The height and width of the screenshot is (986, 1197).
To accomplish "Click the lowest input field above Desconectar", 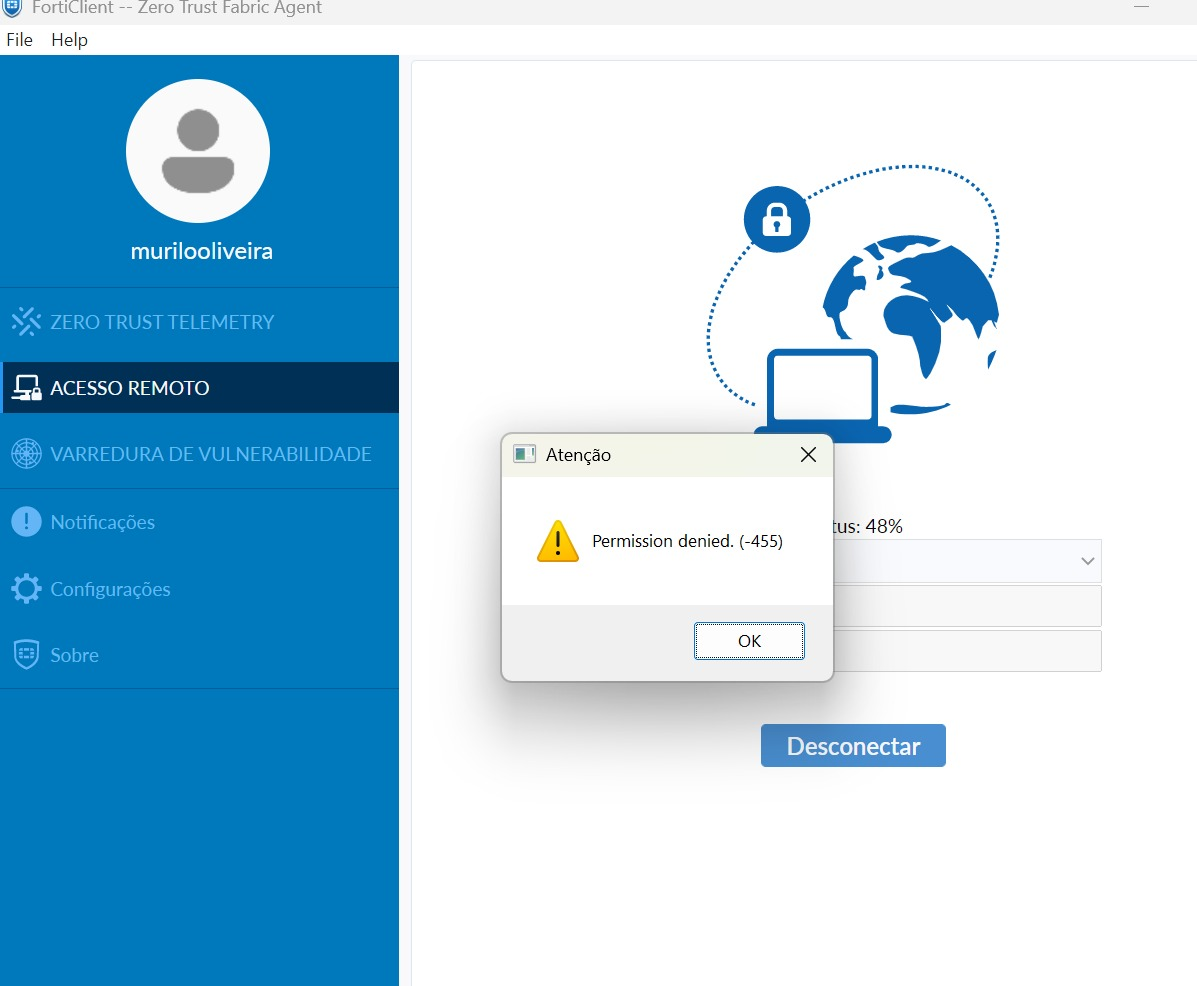I will tap(966, 651).
